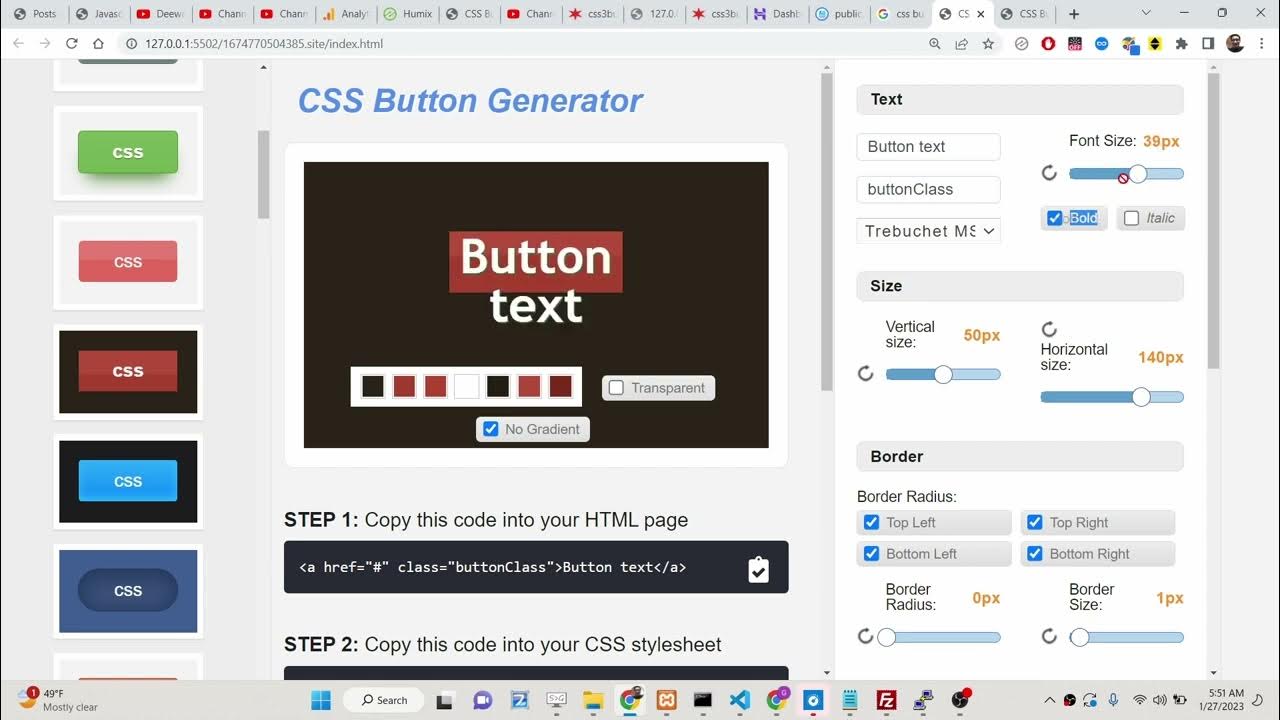This screenshot has height=720, width=1280.
Task: Check the Transparent checkbox
Action: click(616, 388)
